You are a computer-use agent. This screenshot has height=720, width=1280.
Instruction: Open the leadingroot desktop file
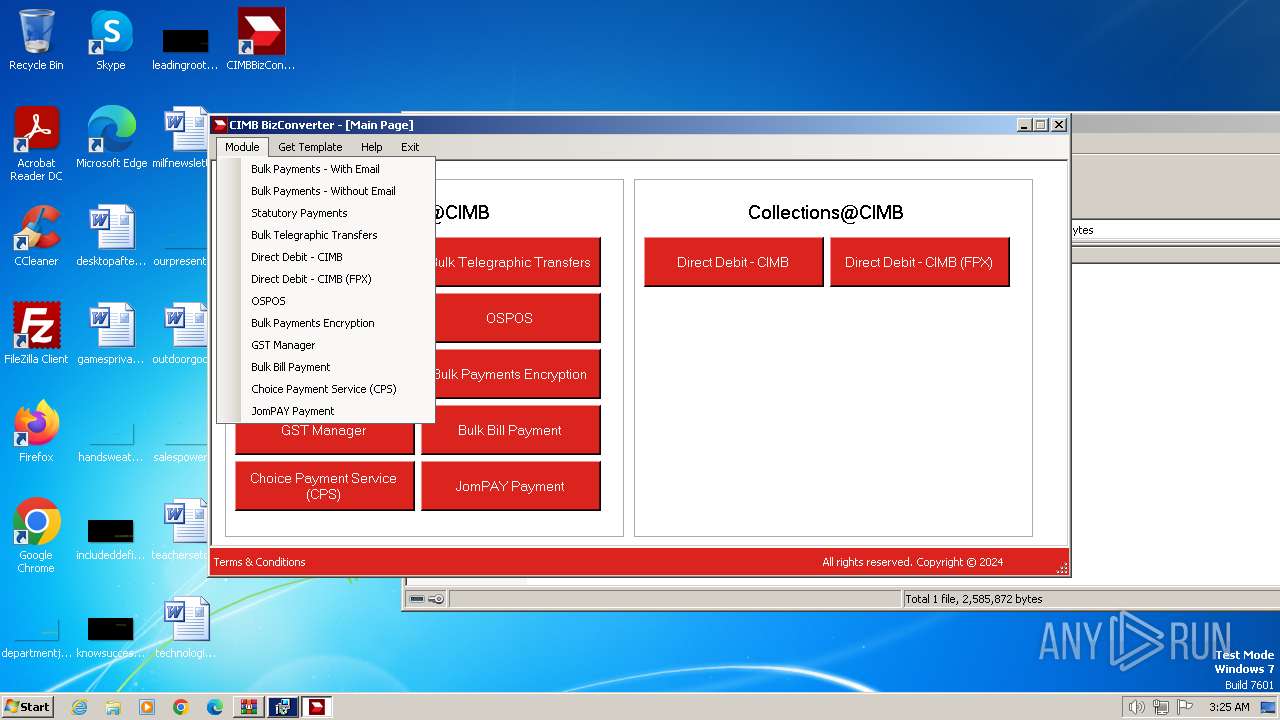point(185,46)
